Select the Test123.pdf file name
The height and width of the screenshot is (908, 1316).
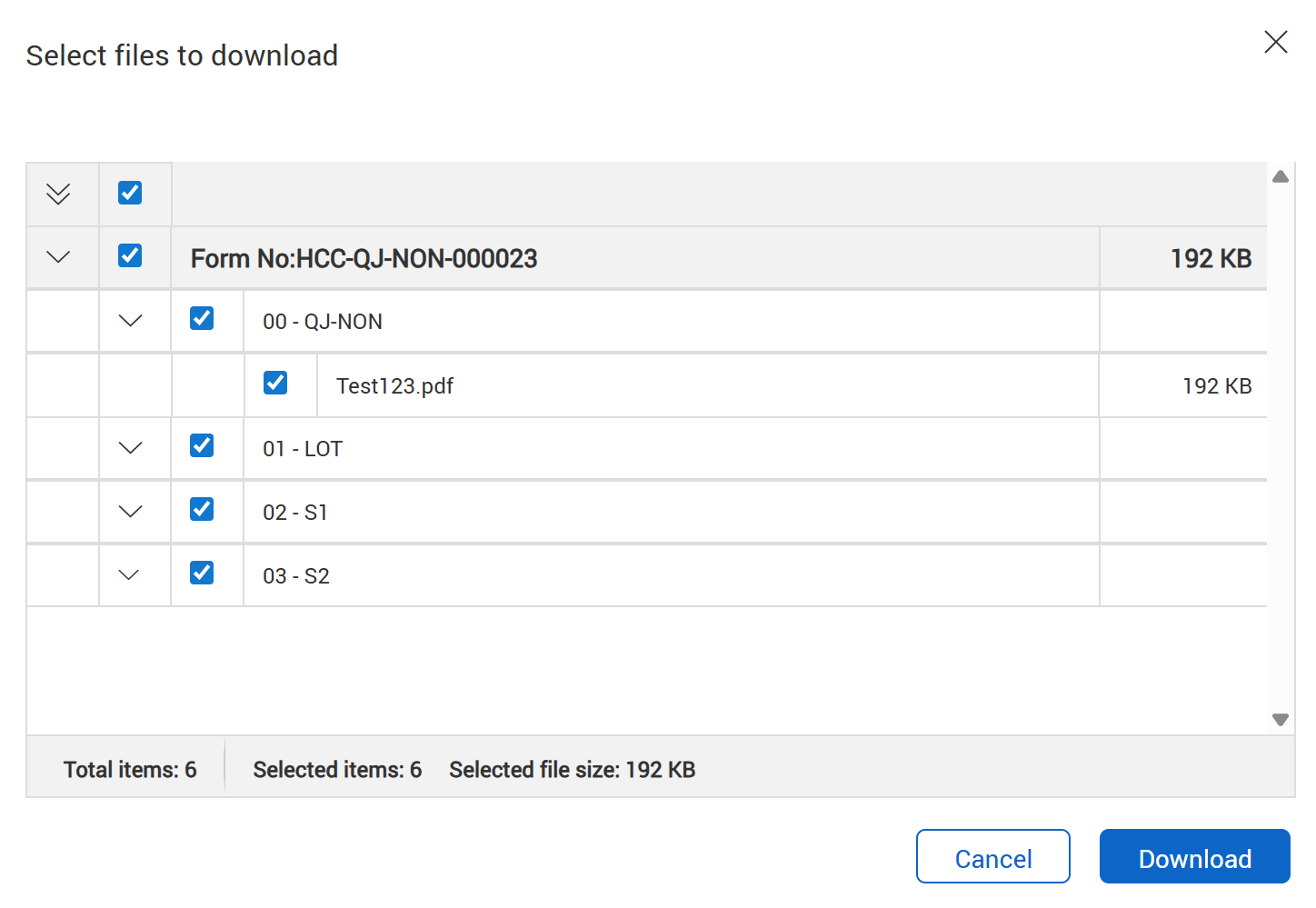pyautogui.click(x=394, y=386)
